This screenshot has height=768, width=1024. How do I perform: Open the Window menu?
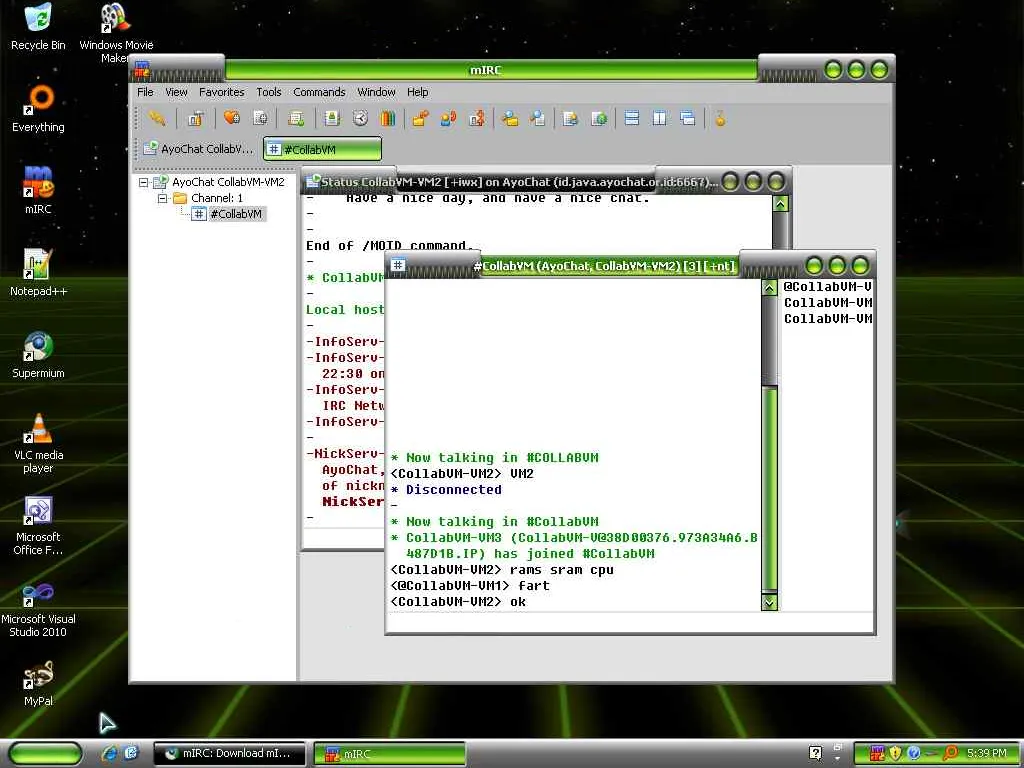point(376,92)
